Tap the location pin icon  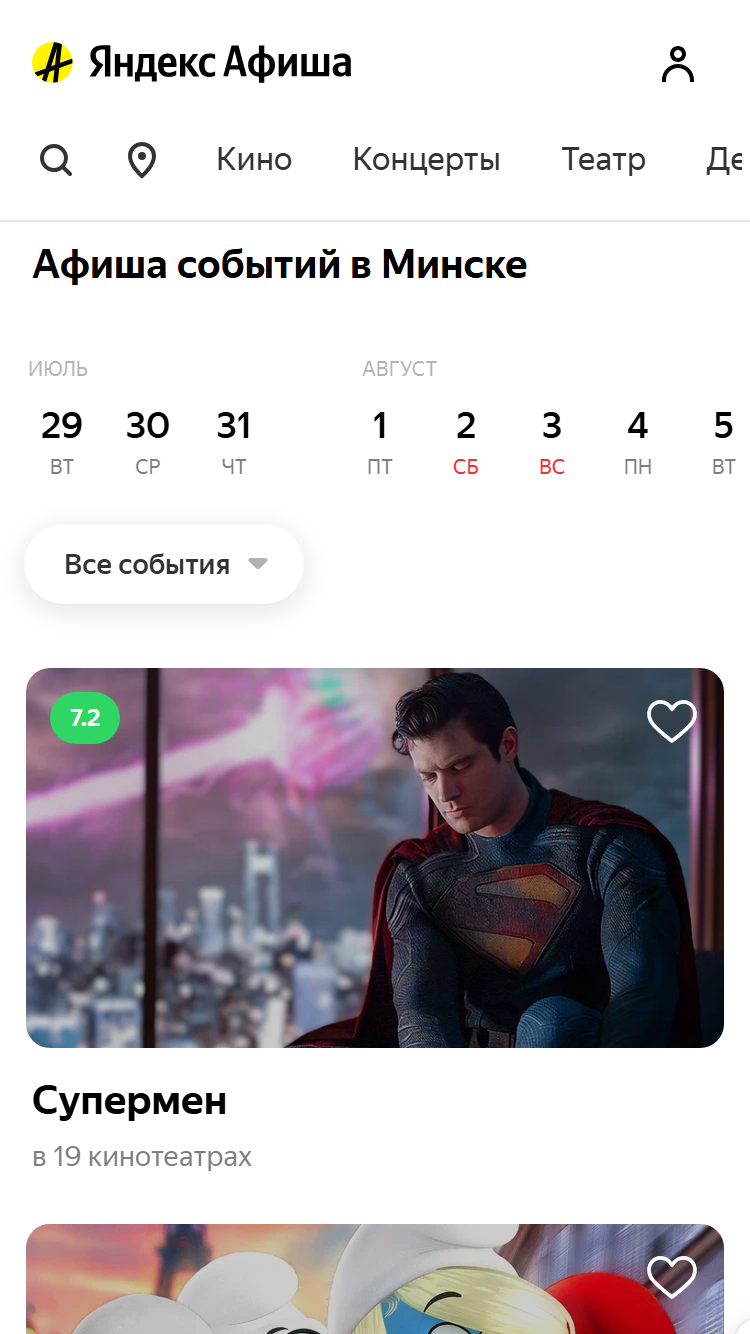tap(142, 160)
